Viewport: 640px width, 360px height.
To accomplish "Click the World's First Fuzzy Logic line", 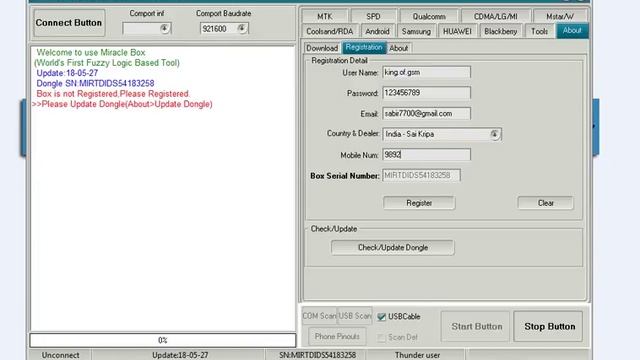I will pyautogui.click(x=107, y=63).
